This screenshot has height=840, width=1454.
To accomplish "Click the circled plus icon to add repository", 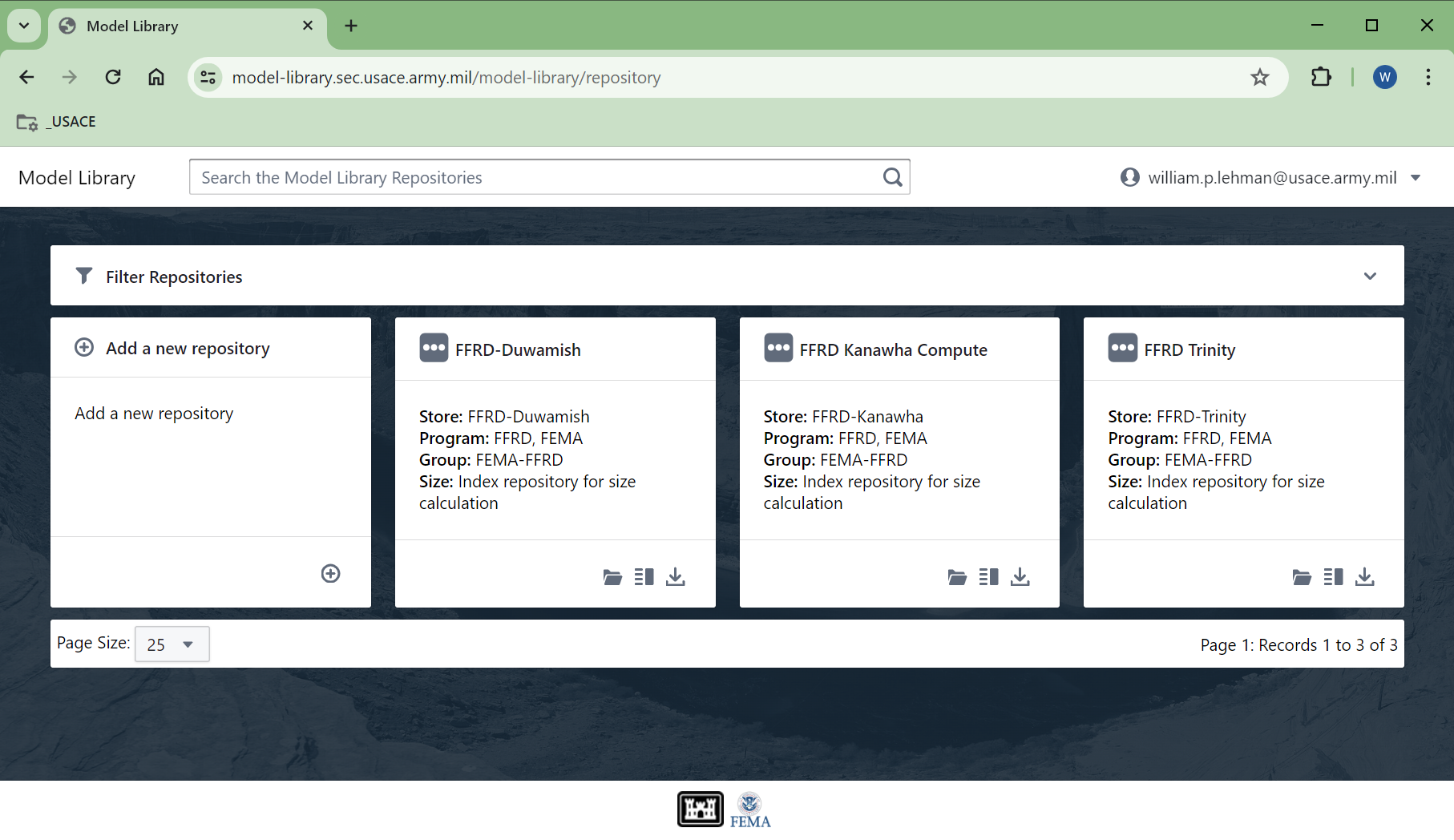I will (330, 574).
